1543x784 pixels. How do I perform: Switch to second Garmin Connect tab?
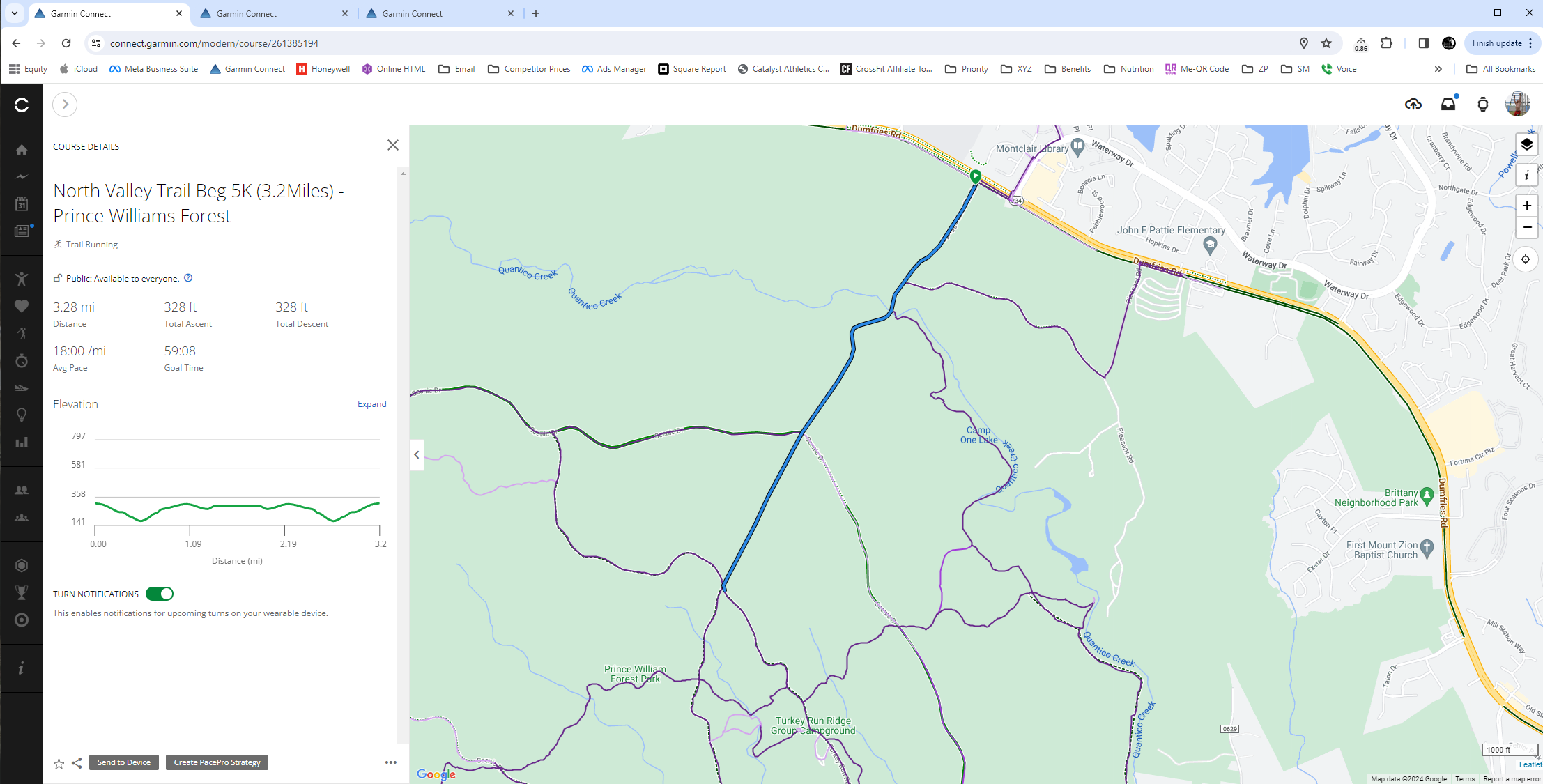point(273,13)
